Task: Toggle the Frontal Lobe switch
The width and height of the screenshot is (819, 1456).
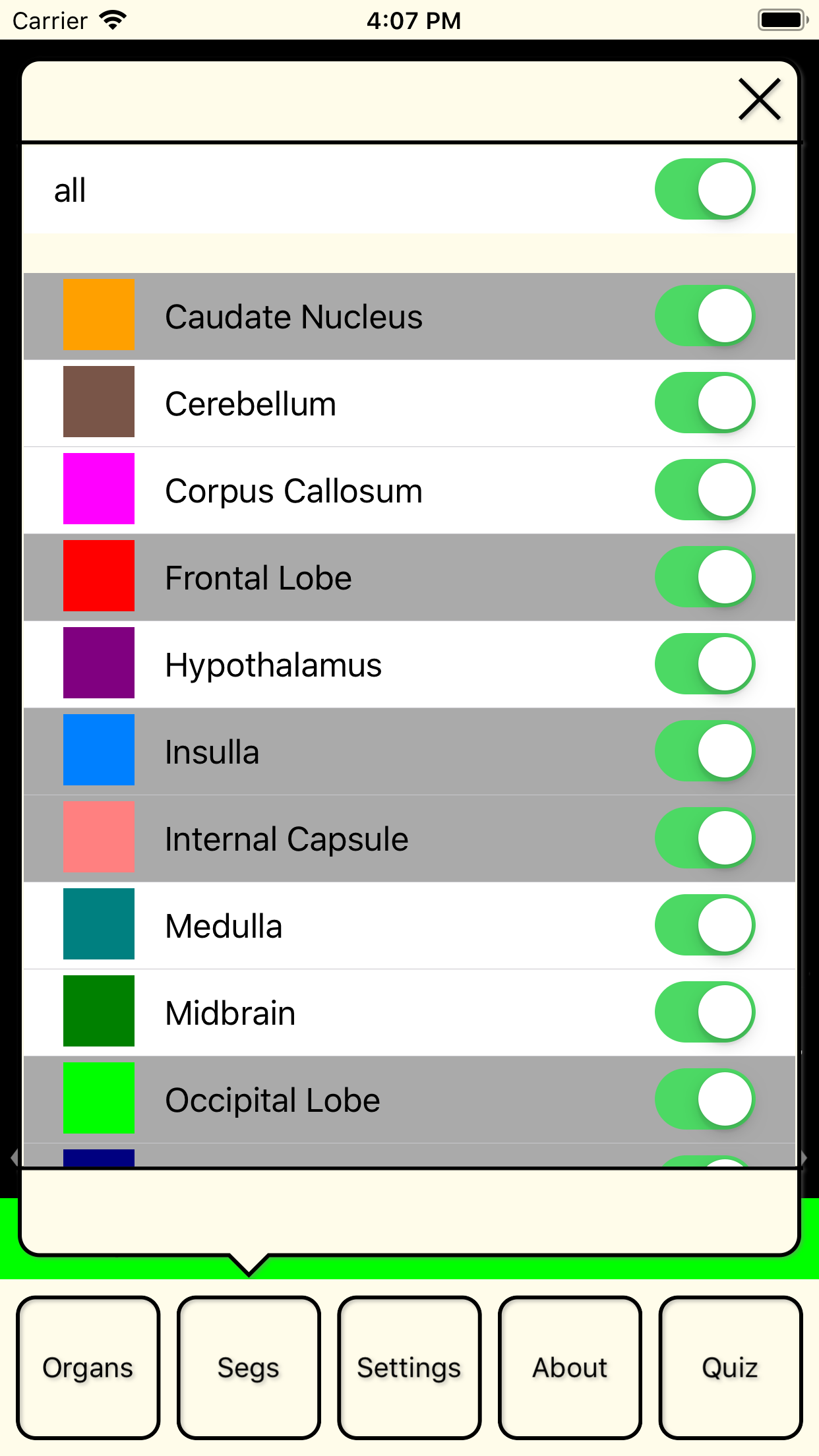Action: click(704, 577)
